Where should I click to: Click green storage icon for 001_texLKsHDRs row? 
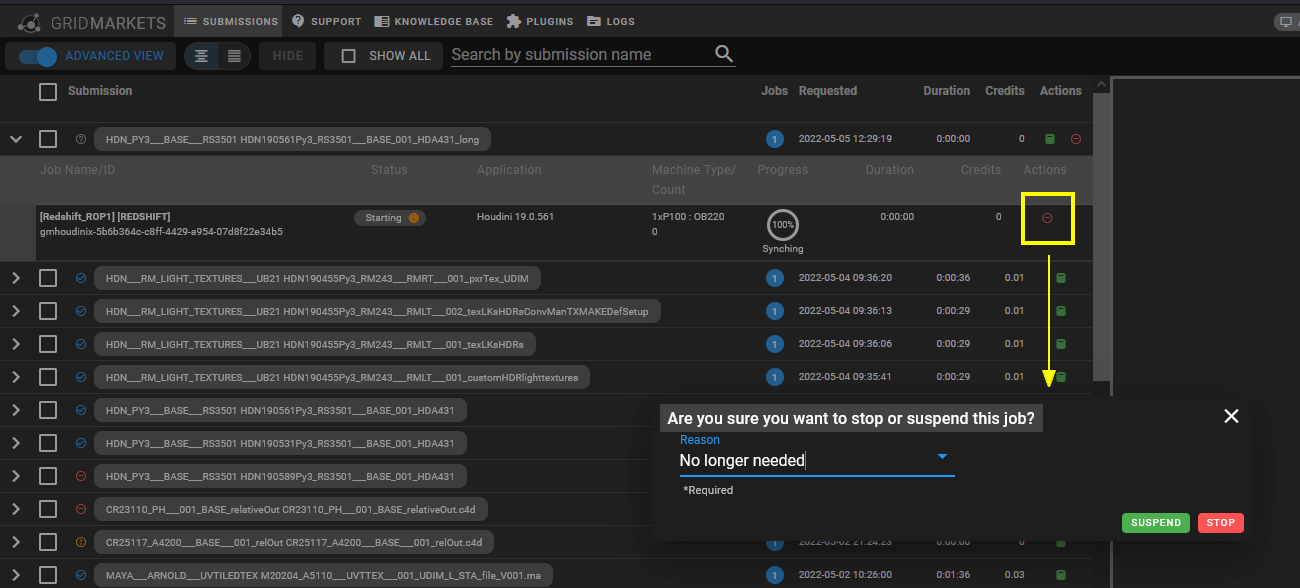click(1061, 344)
